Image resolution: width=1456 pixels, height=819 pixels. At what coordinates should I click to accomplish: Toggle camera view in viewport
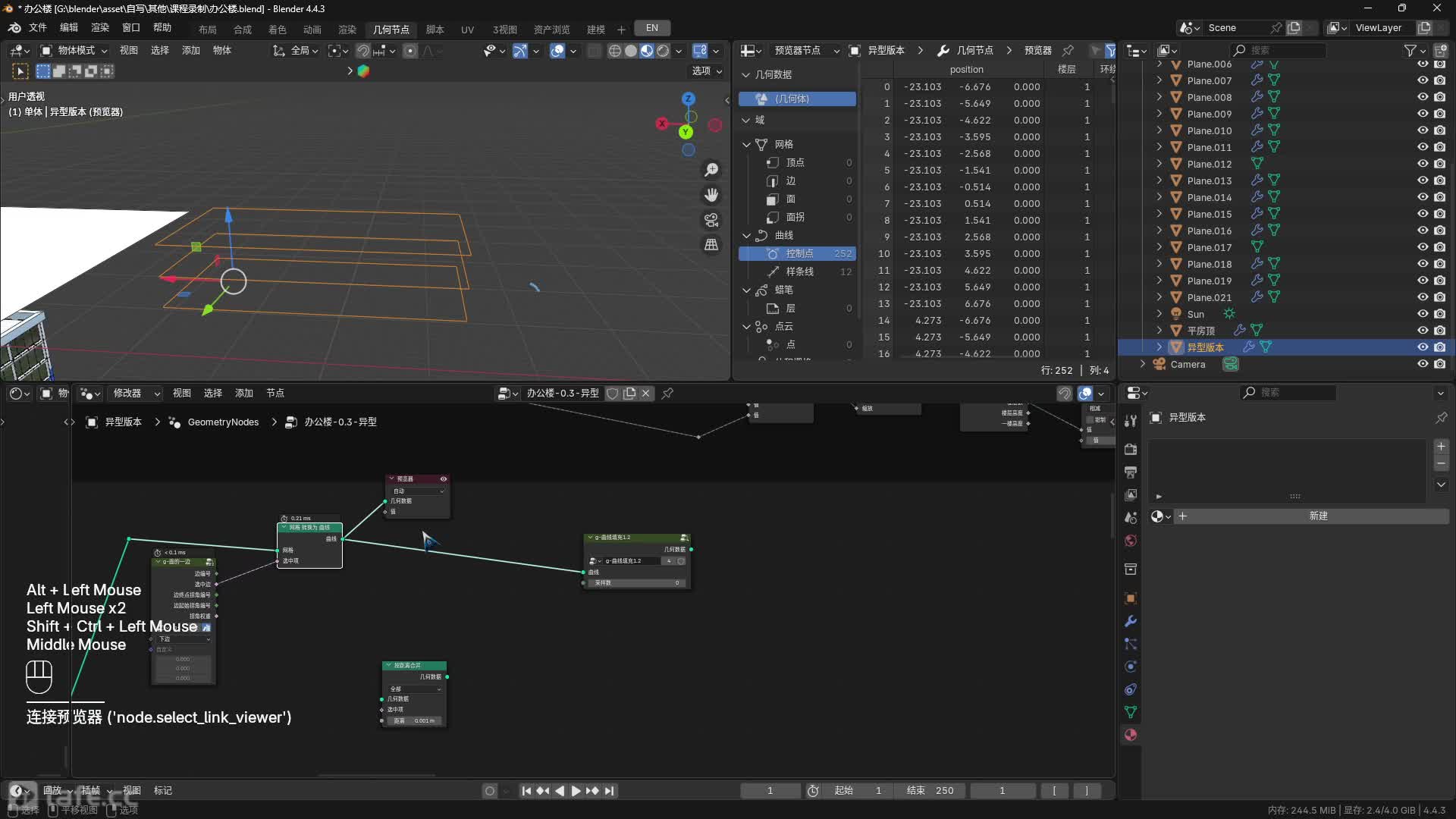(711, 220)
